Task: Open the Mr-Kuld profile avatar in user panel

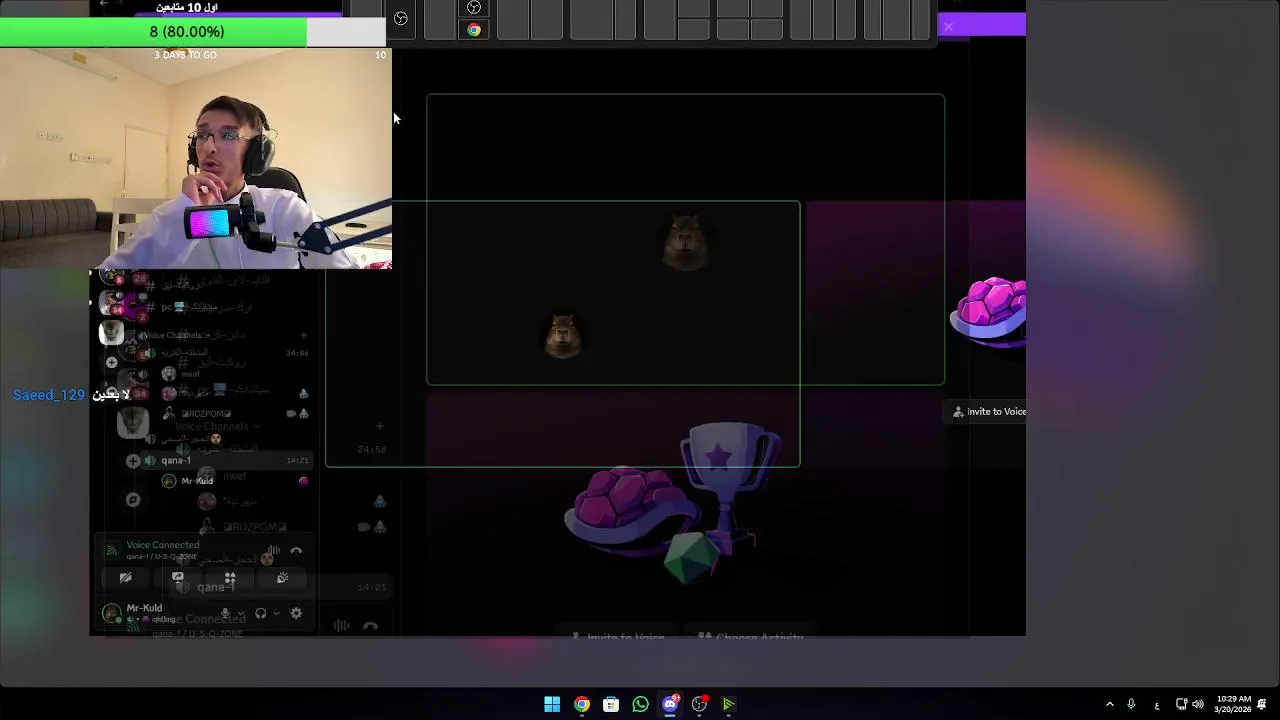Action: pos(112,612)
